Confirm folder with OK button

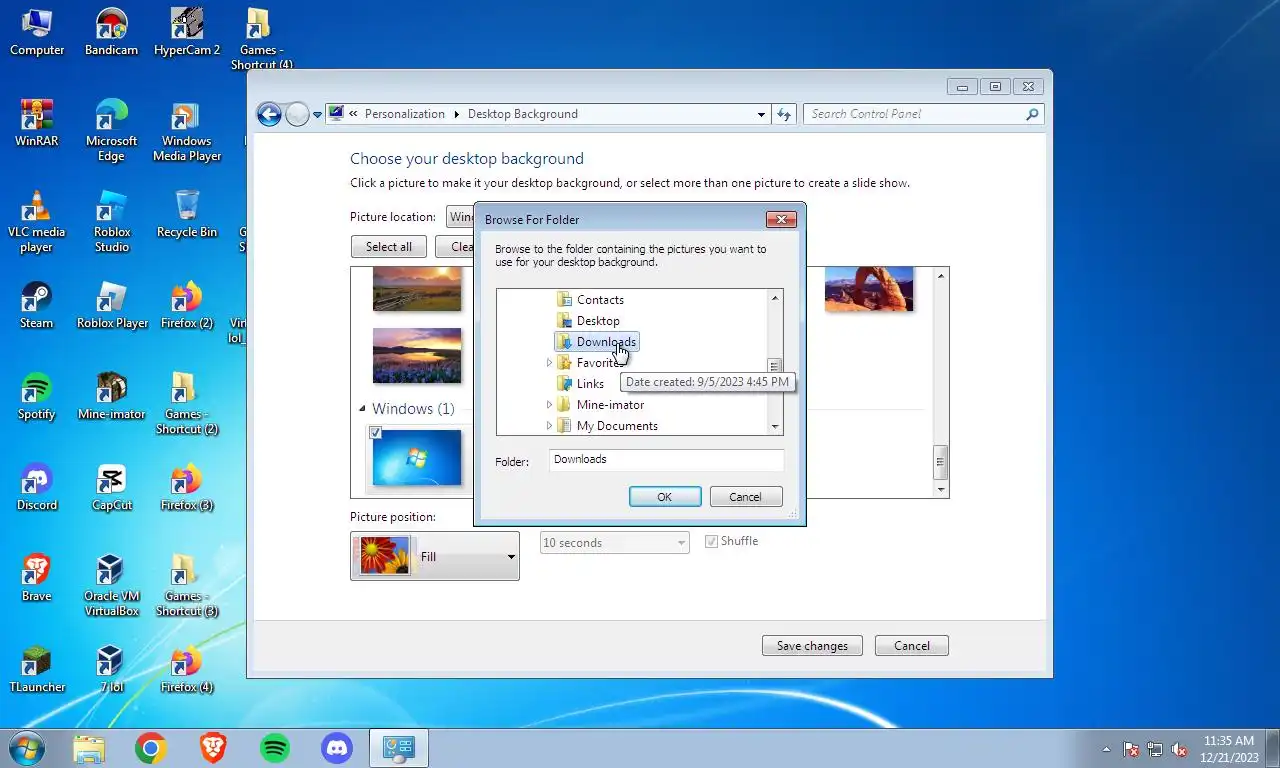pyautogui.click(x=664, y=497)
